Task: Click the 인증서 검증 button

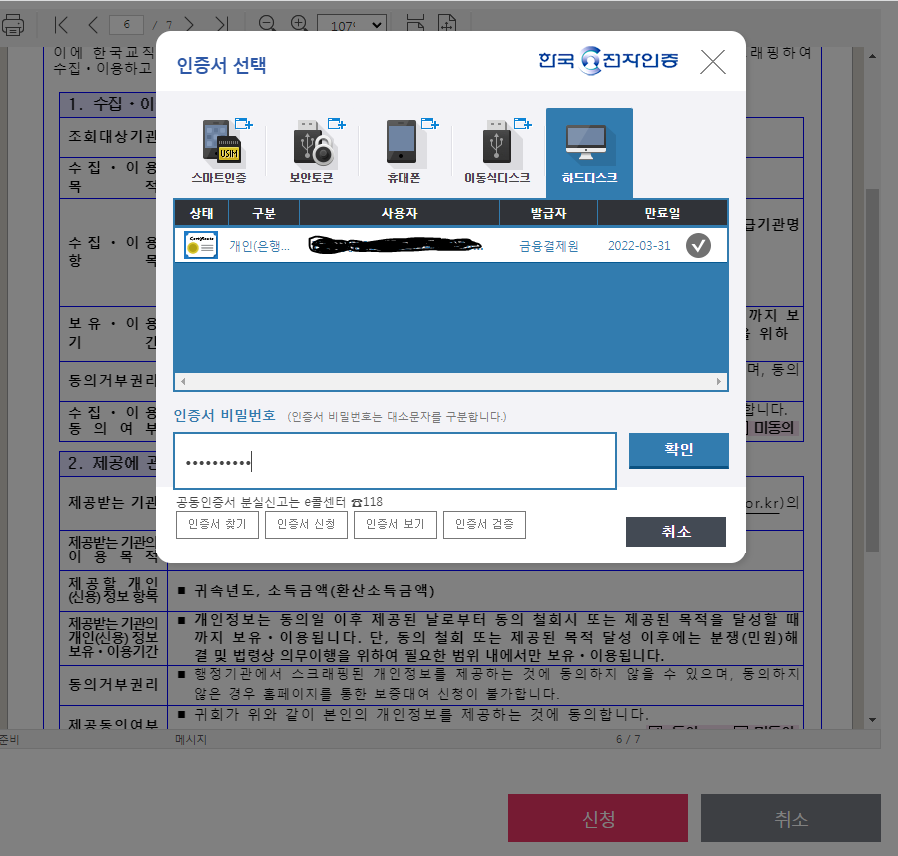Action: [485, 524]
